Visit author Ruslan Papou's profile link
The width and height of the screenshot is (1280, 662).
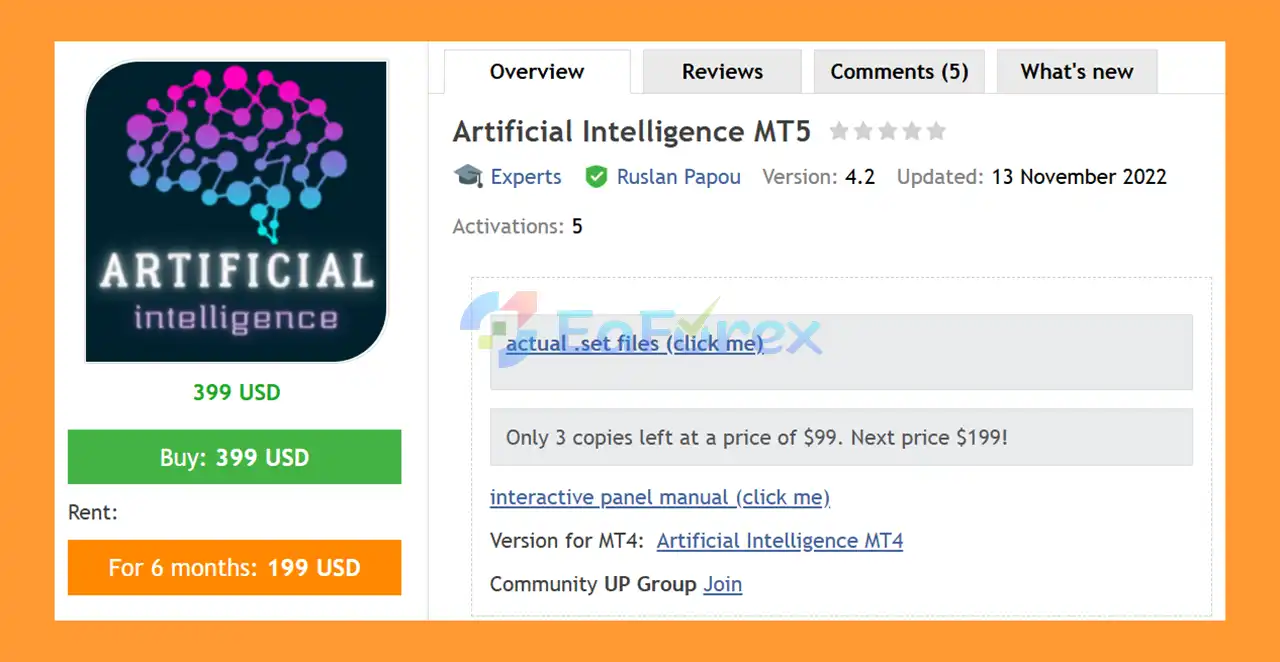(678, 177)
